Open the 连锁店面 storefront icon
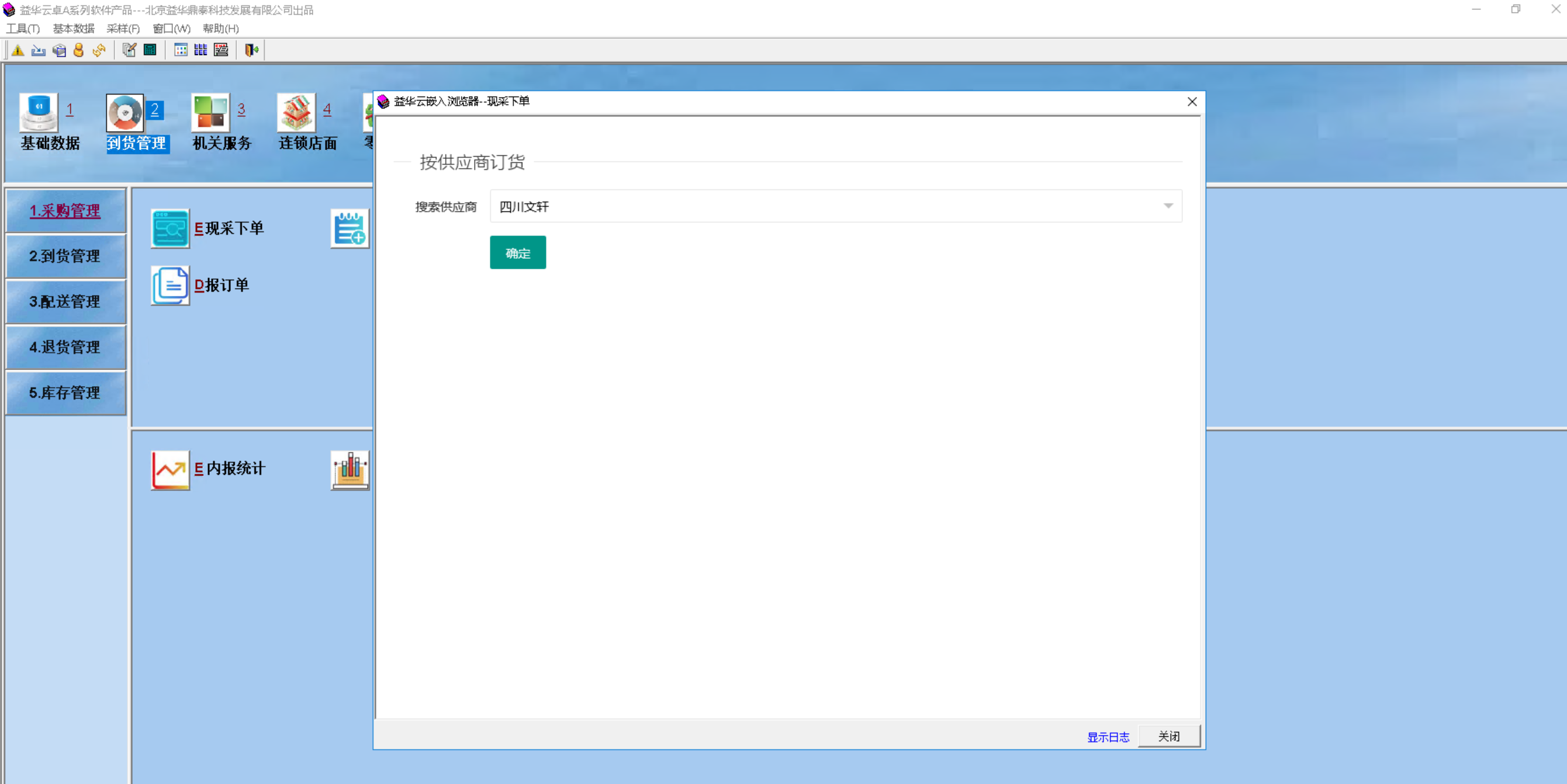Viewport: 1567px width, 784px height. 296,113
